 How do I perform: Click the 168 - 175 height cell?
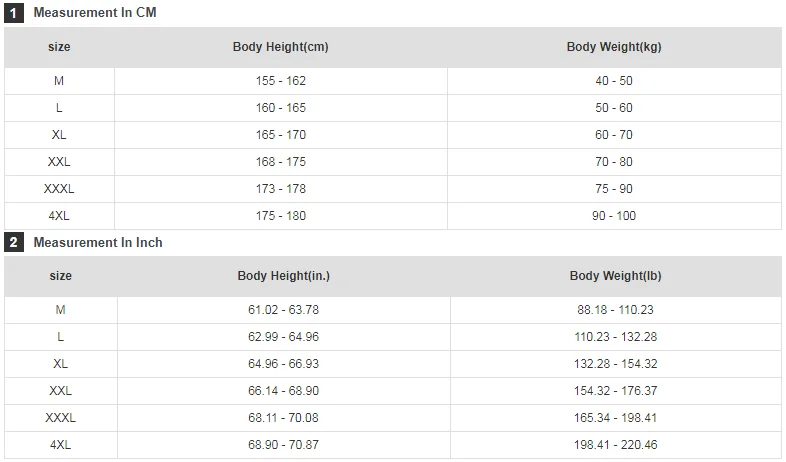point(280,162)
